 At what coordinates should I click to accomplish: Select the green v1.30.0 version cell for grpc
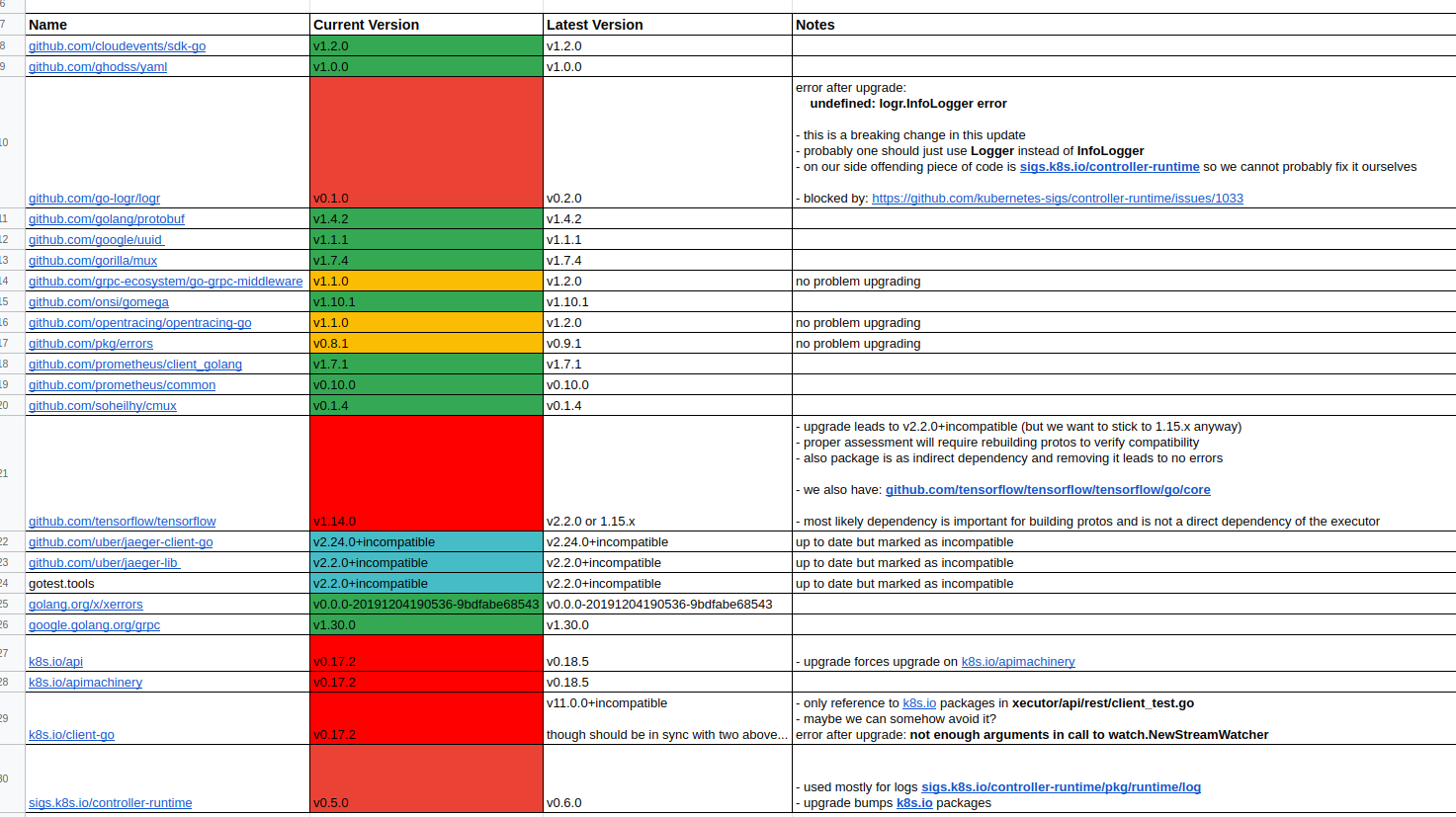pos(425,624)
